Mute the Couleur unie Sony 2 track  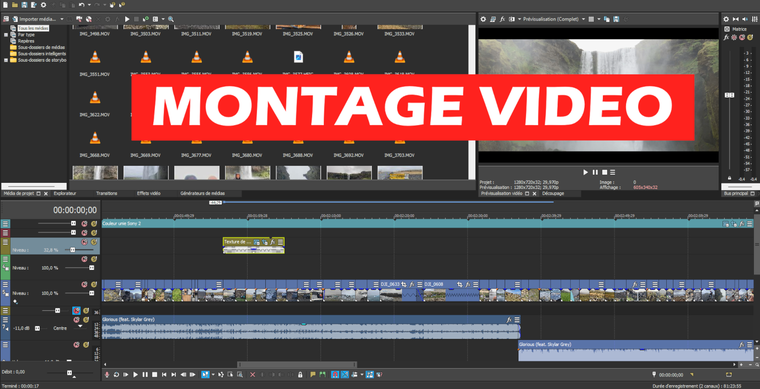point(84,224)
